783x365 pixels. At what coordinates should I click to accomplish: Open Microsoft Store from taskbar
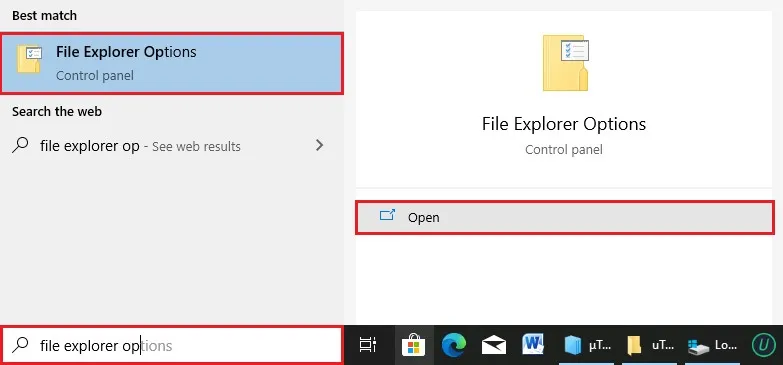tap(414, 345)
